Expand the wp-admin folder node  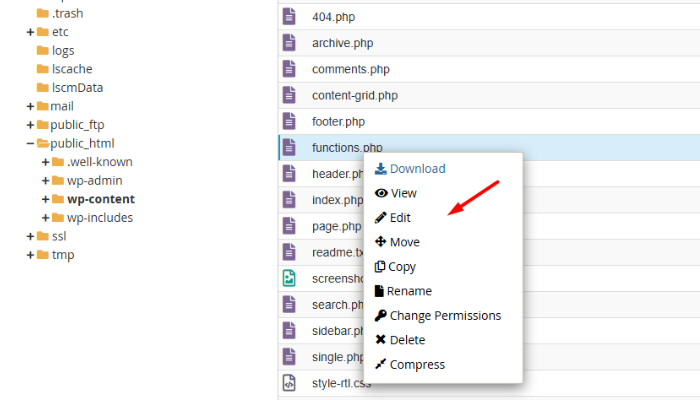(46, 180)
